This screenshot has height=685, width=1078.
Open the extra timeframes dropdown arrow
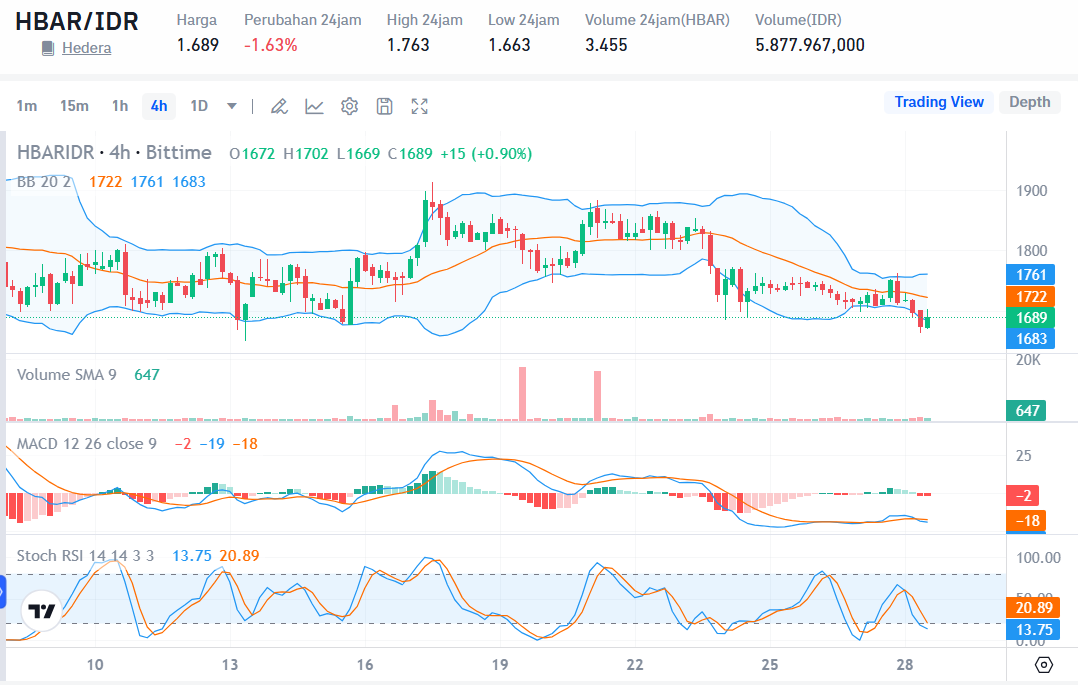[232, 105]
